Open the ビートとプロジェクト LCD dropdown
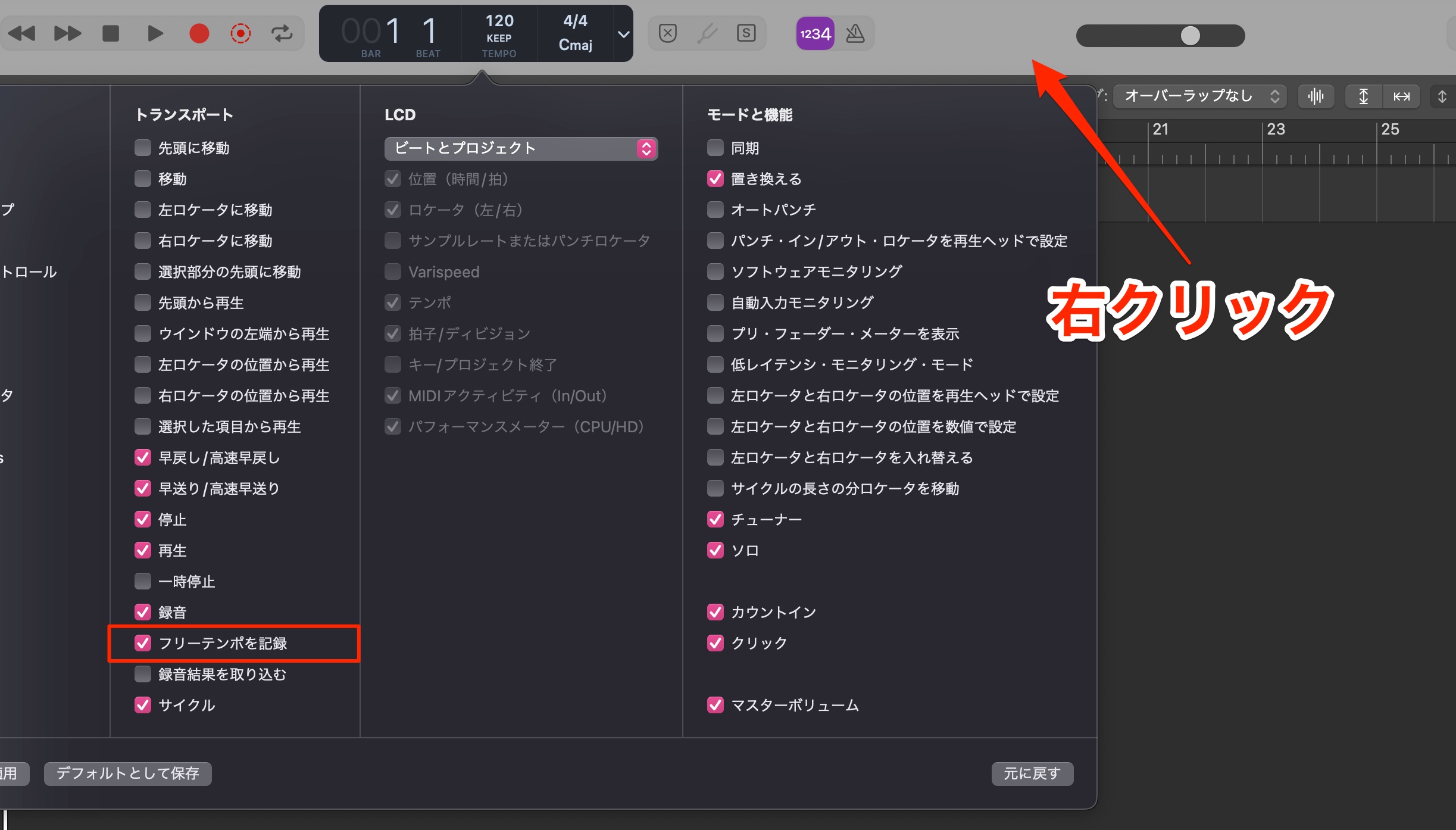This screenshot has height=830, width=1456. tap(521, 148)
